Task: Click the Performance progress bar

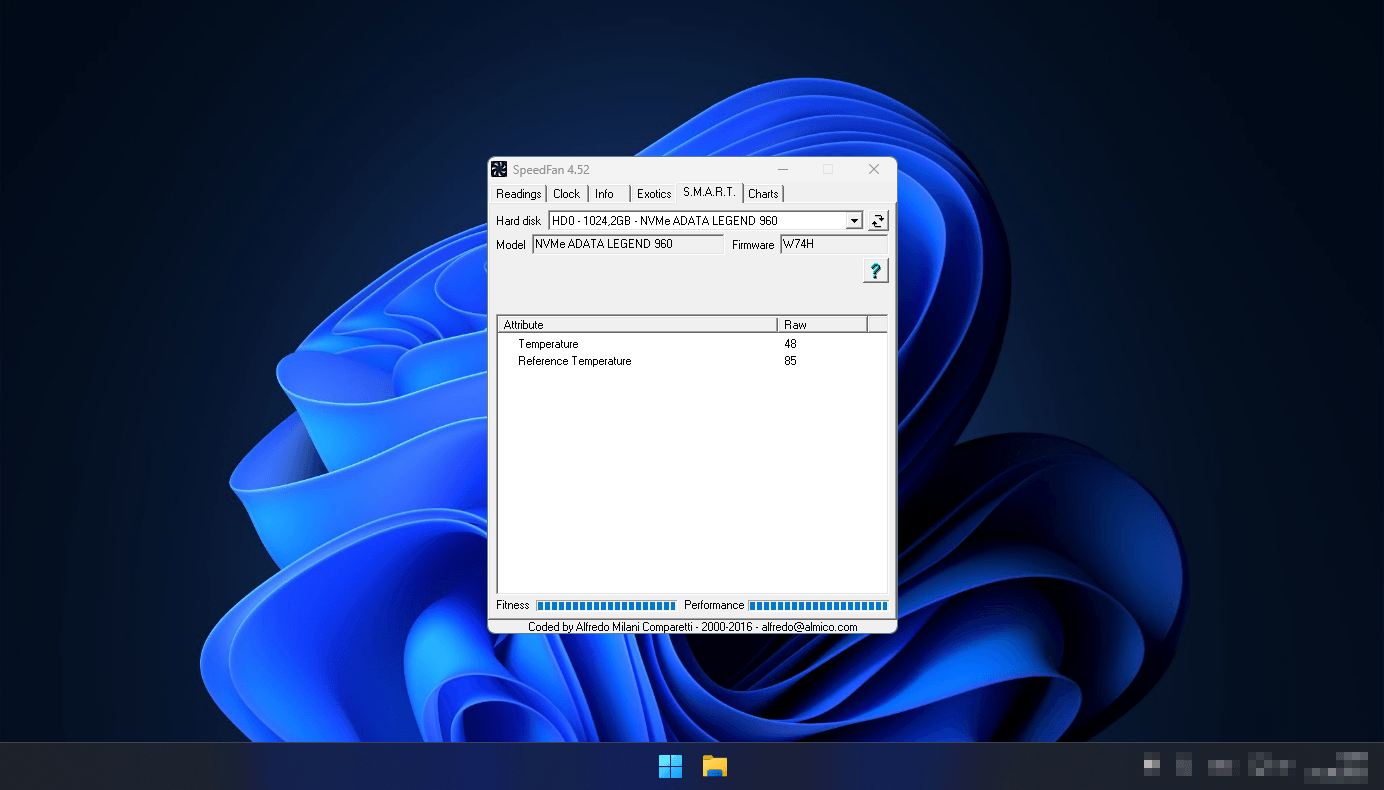Action: [818, 606]
